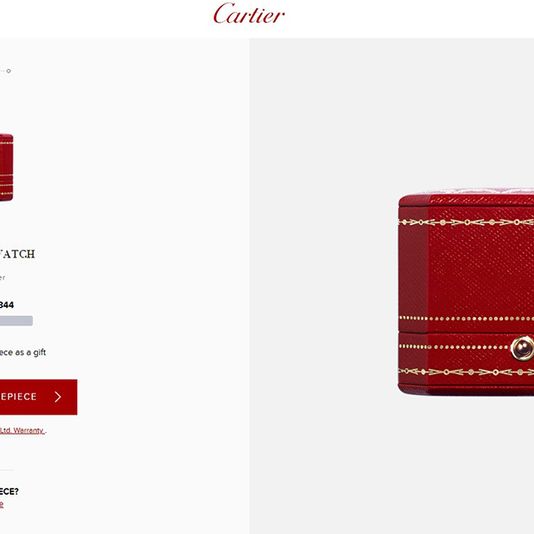Click the bottom gold arrow frieze on the box
Viewport: 534px width, 534px height.
coord(466,372)
